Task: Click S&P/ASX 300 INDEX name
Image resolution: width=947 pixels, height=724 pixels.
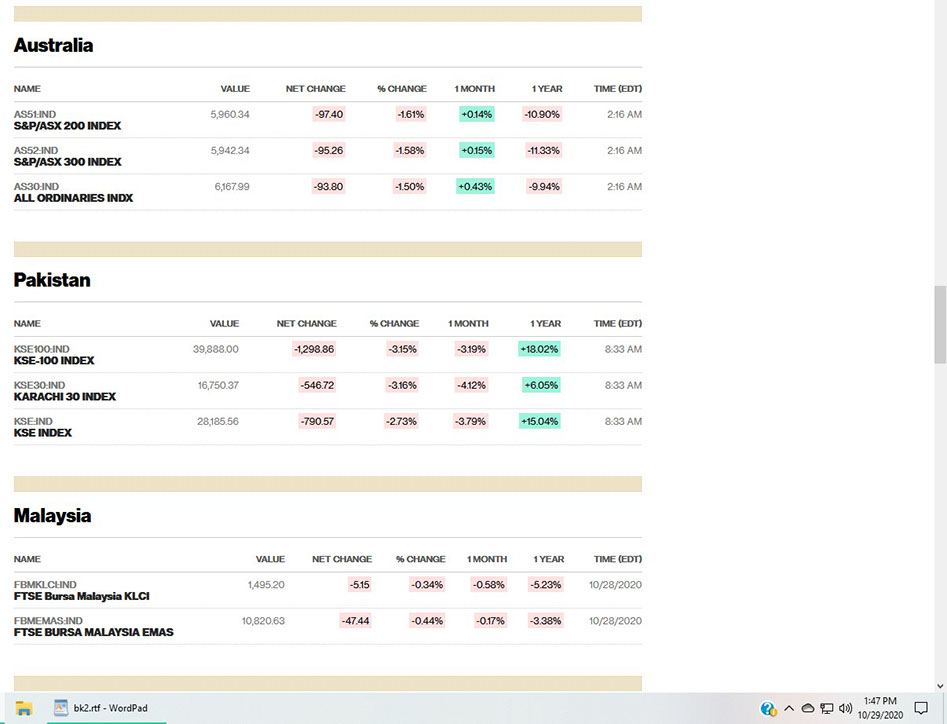Action: click(68, 162)
